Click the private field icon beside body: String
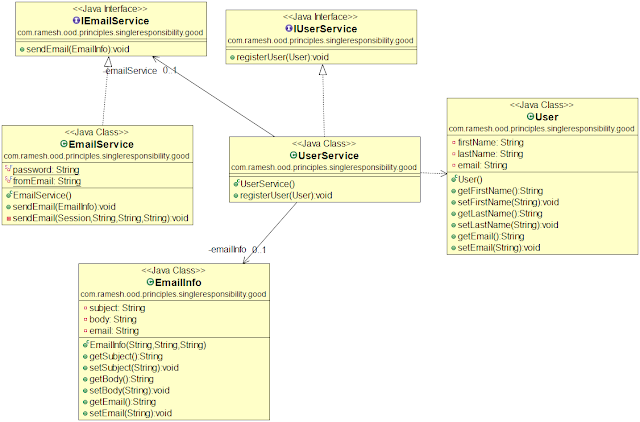Viewport: 640px width, 422px height. coord(85,319)
